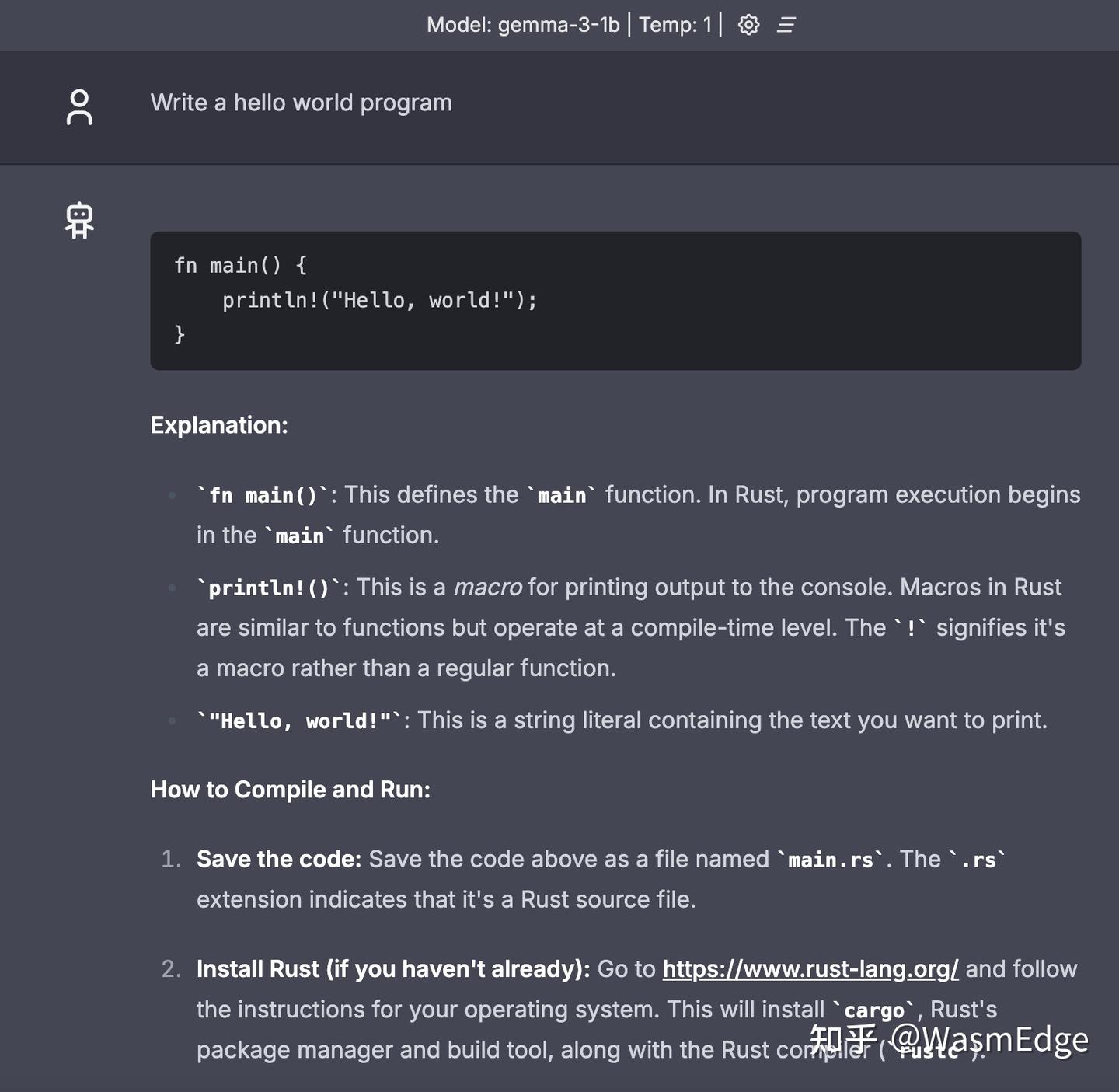This screenshot has height=1092, width=1119.
Task: Click the italic word "macro"
Action: (487, 588)
